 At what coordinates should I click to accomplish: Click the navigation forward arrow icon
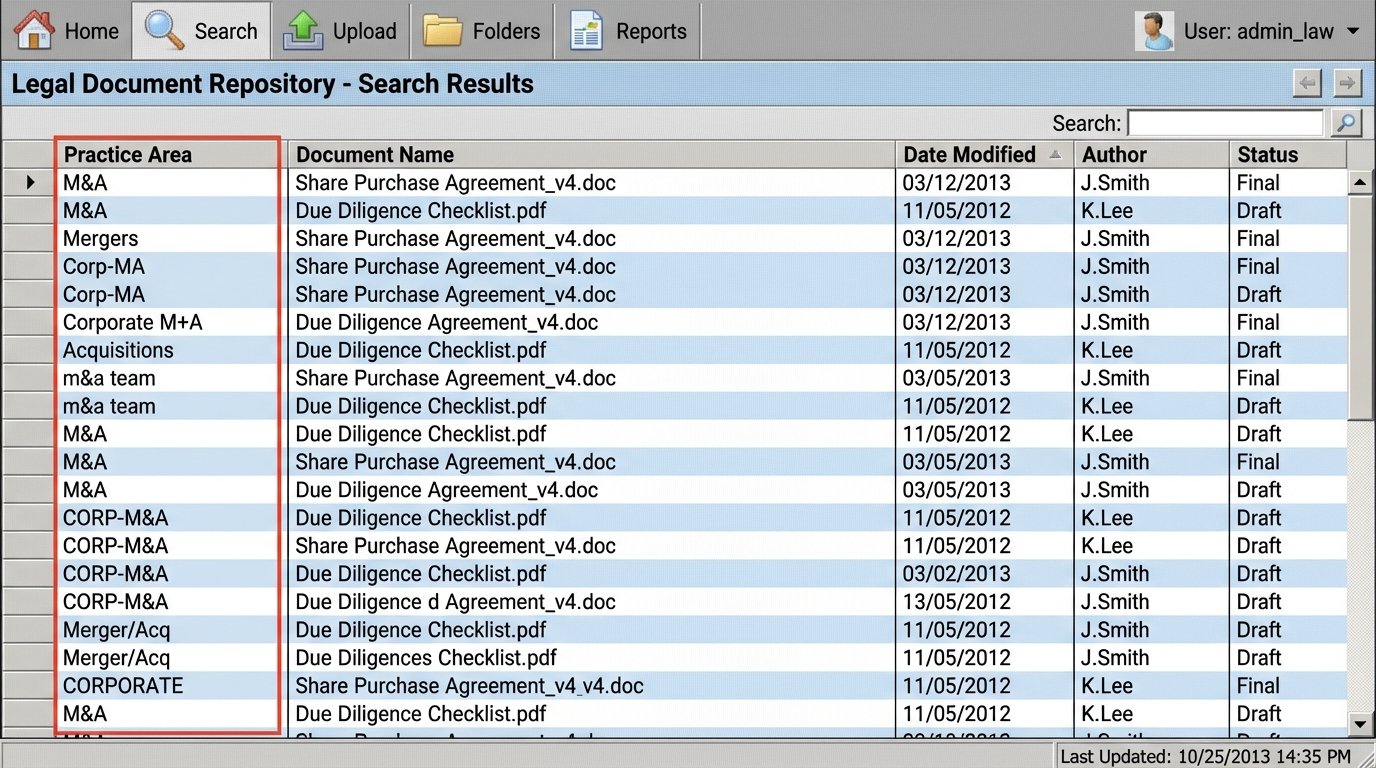[x=1347, y=84]
